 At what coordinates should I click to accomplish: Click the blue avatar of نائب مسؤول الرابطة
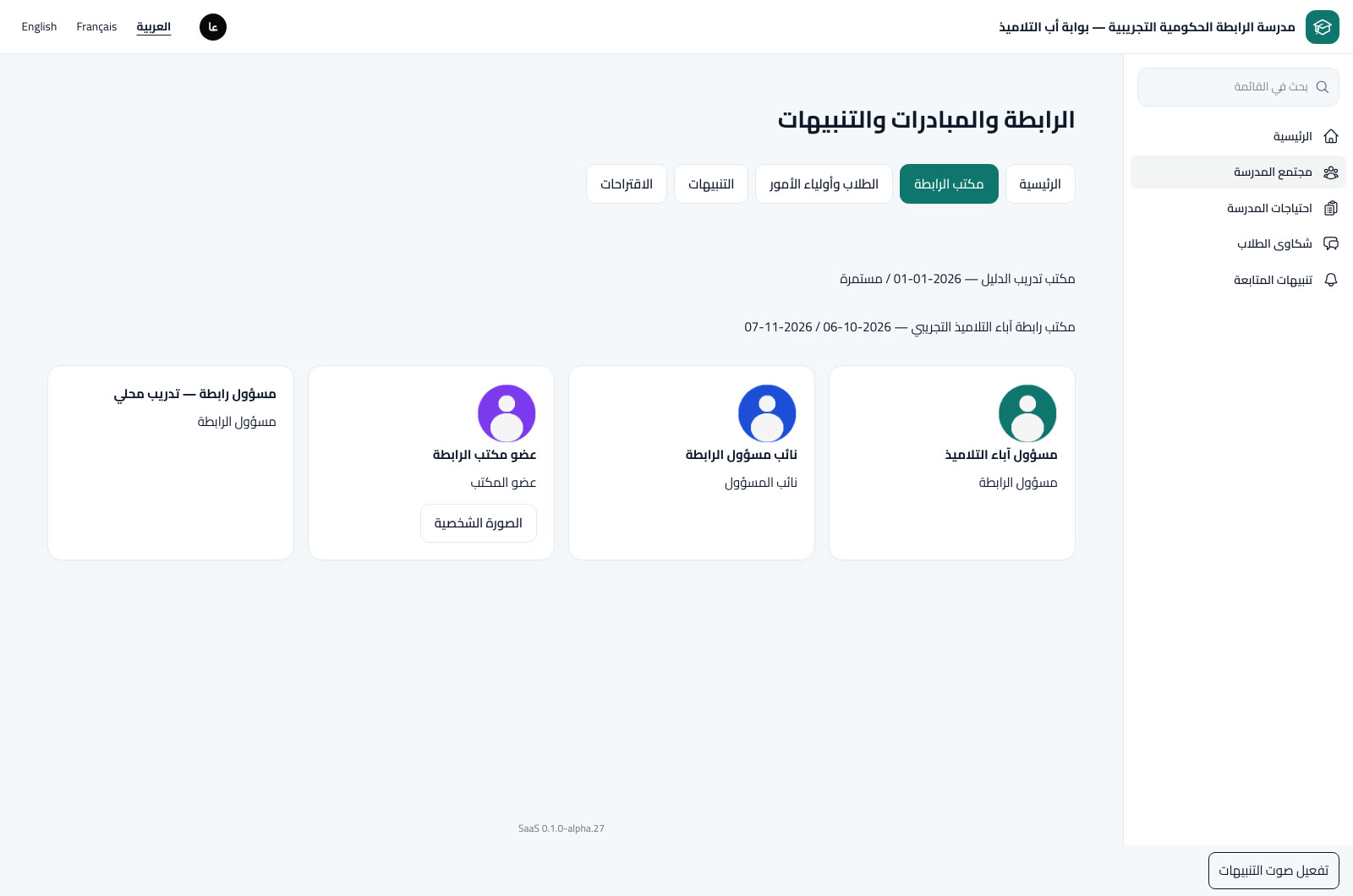point(768,413)
